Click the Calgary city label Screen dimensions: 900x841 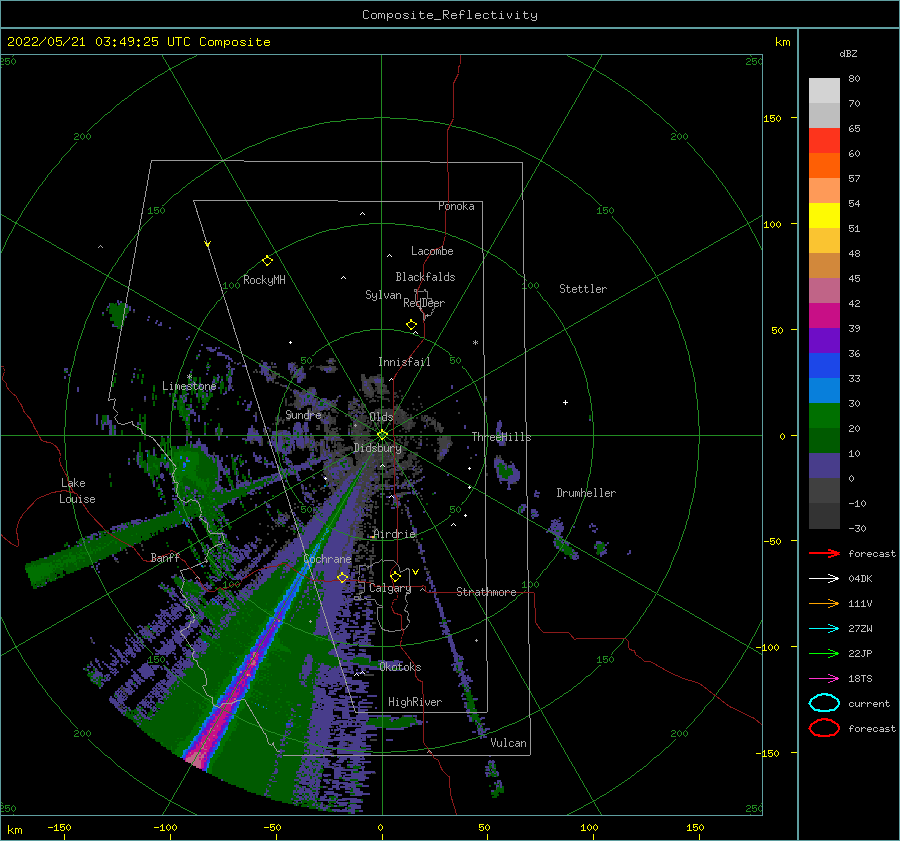click(x=390, y=588)
